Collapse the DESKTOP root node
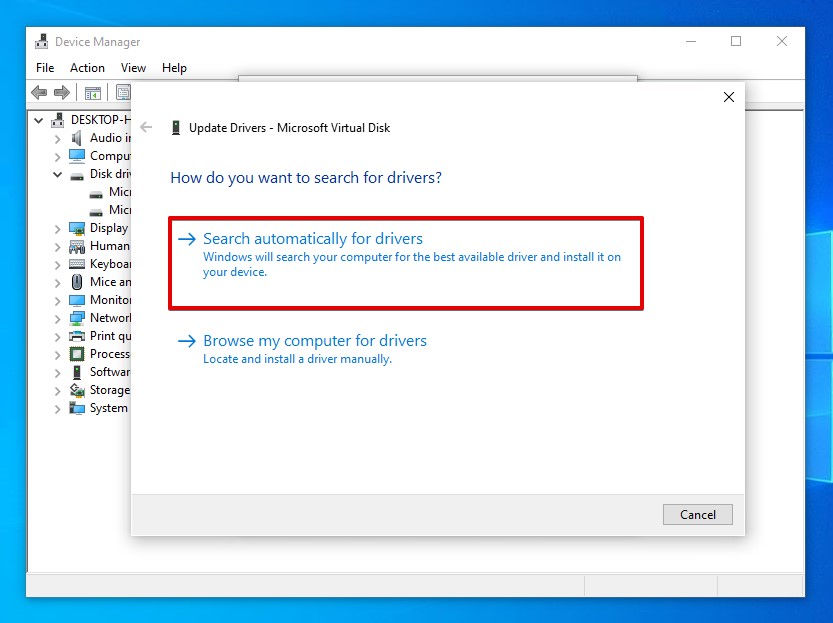 (x=38, y=120)
